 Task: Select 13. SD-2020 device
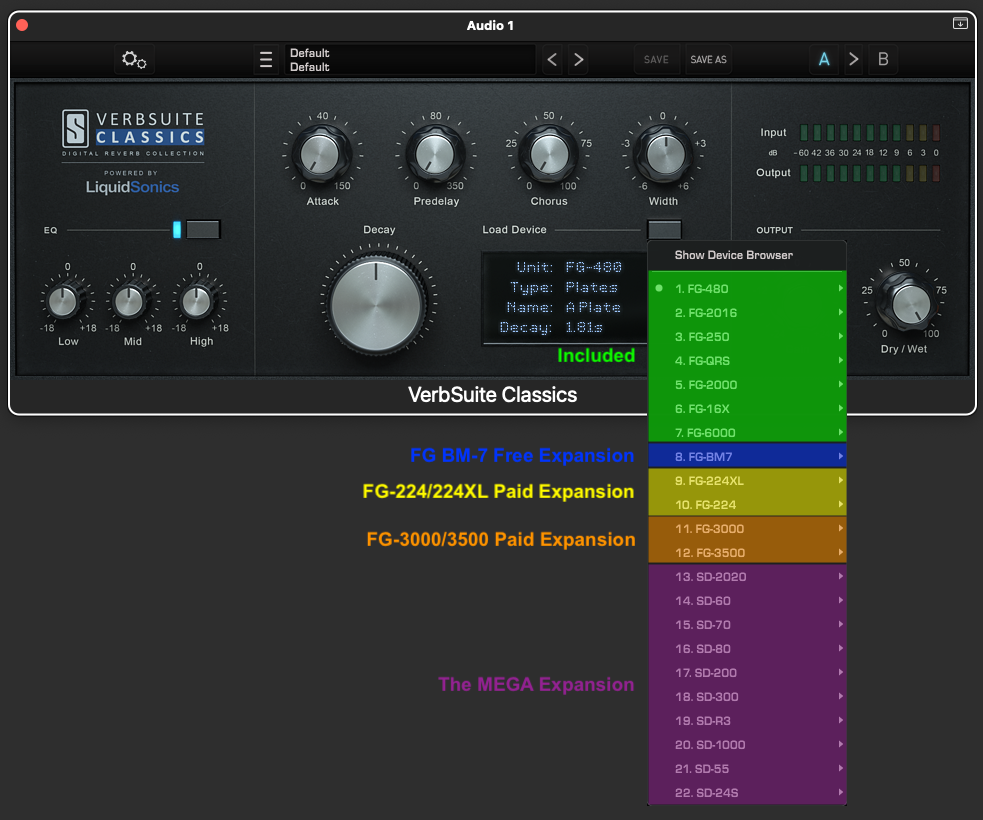(x=747, y=577)
